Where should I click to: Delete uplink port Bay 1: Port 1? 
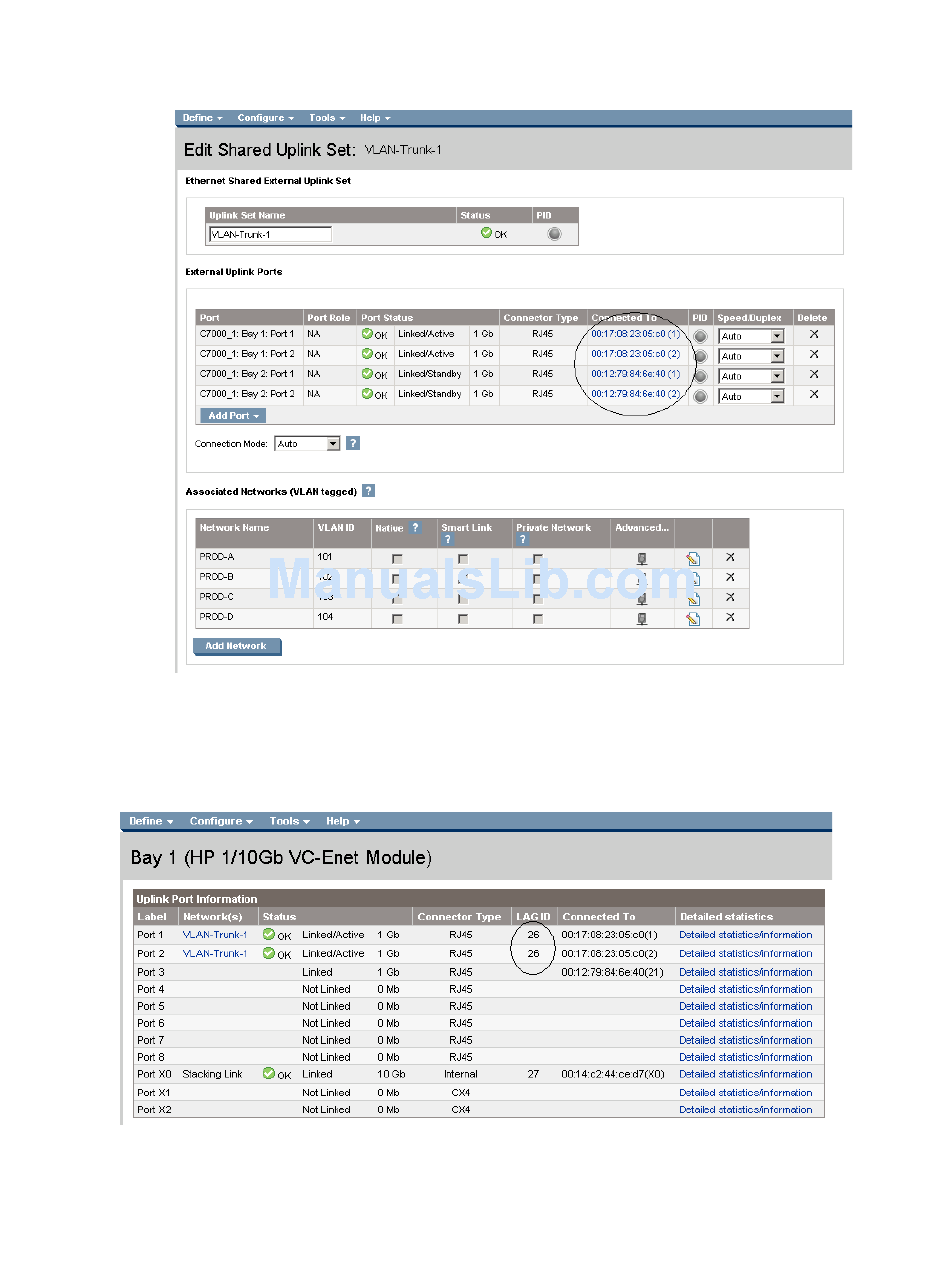click(814, 334)
